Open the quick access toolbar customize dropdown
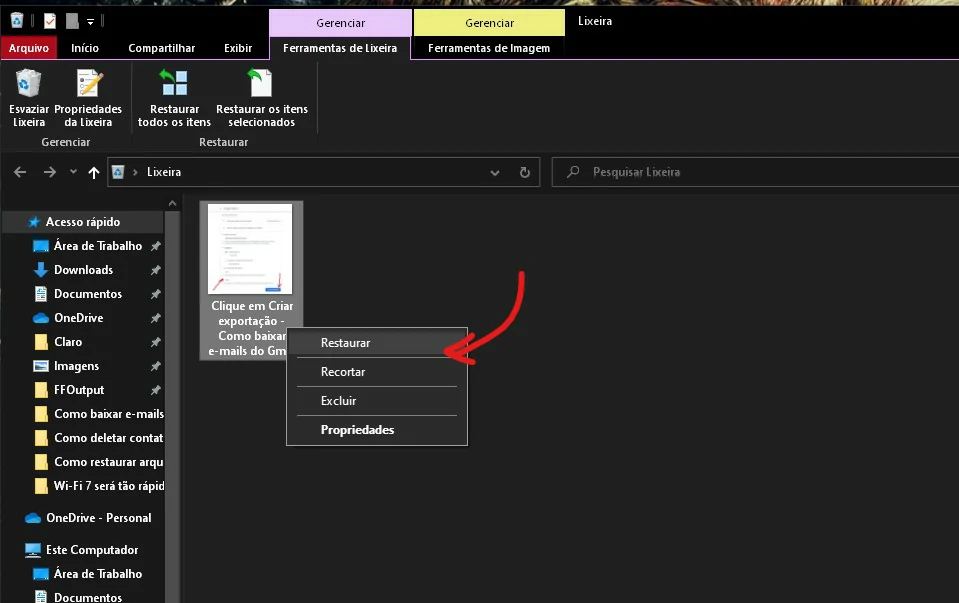This screenshot has height=603, width=959. coord(90,22)
